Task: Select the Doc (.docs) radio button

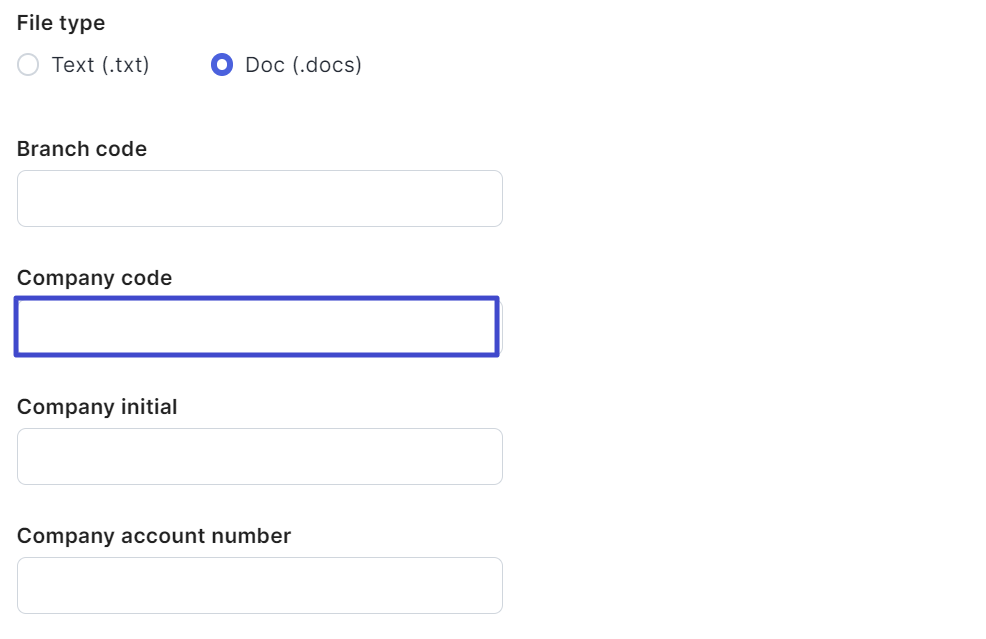Action: pyautogui.click(x=222, y=65)
